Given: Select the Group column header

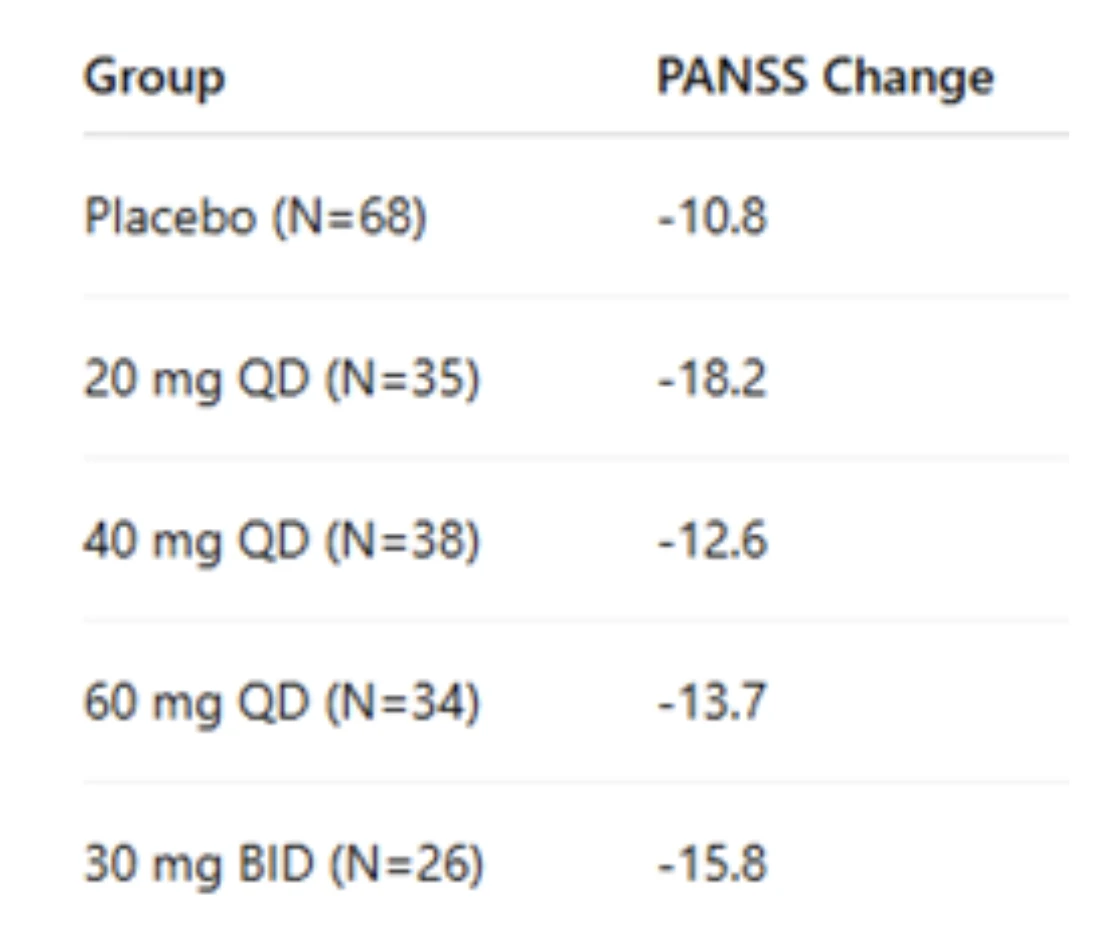Looking at the screenshot, I should (154, 78).
